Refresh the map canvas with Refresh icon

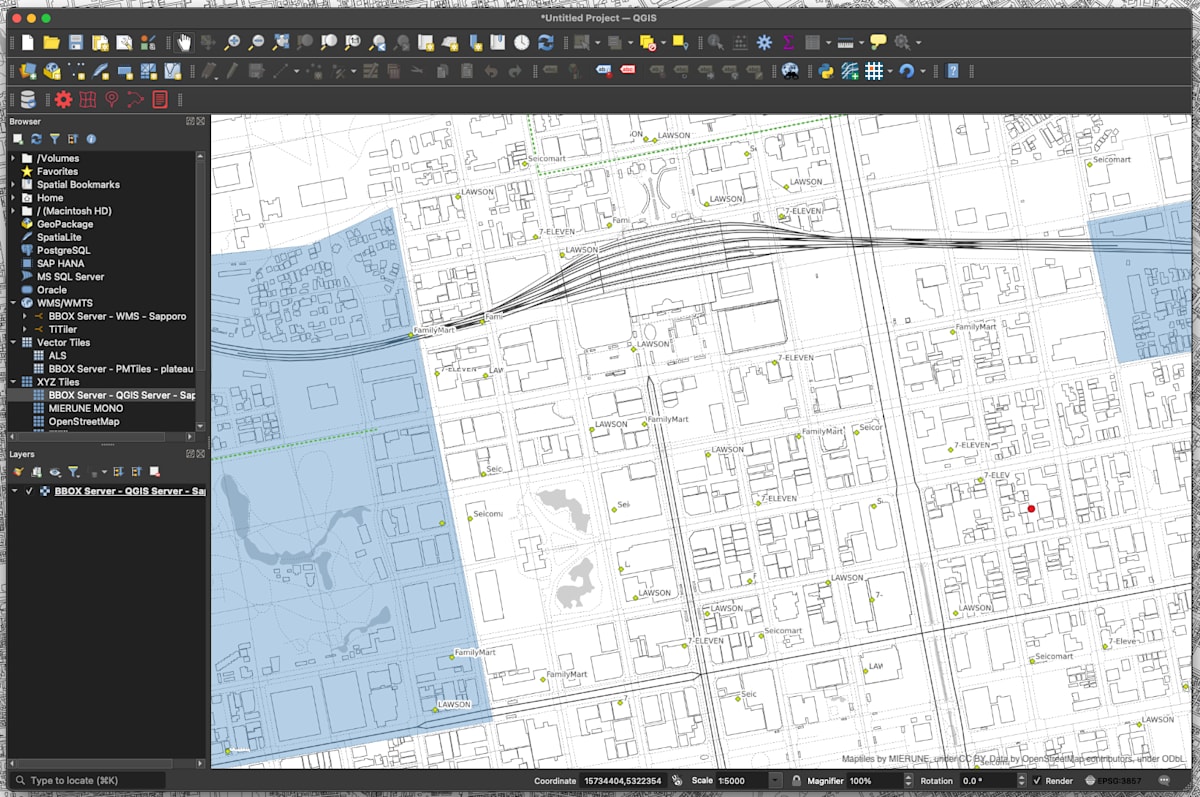coord(546,42)
